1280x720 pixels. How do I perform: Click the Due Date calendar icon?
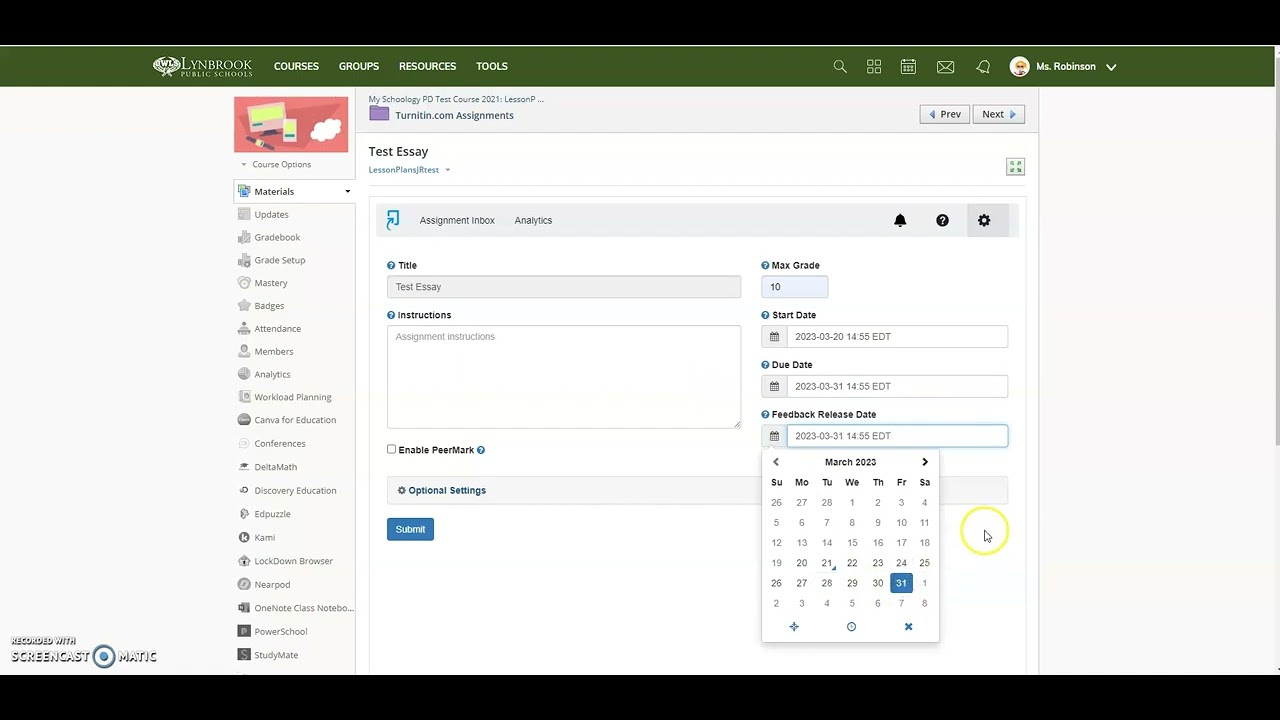pos(774,386)
